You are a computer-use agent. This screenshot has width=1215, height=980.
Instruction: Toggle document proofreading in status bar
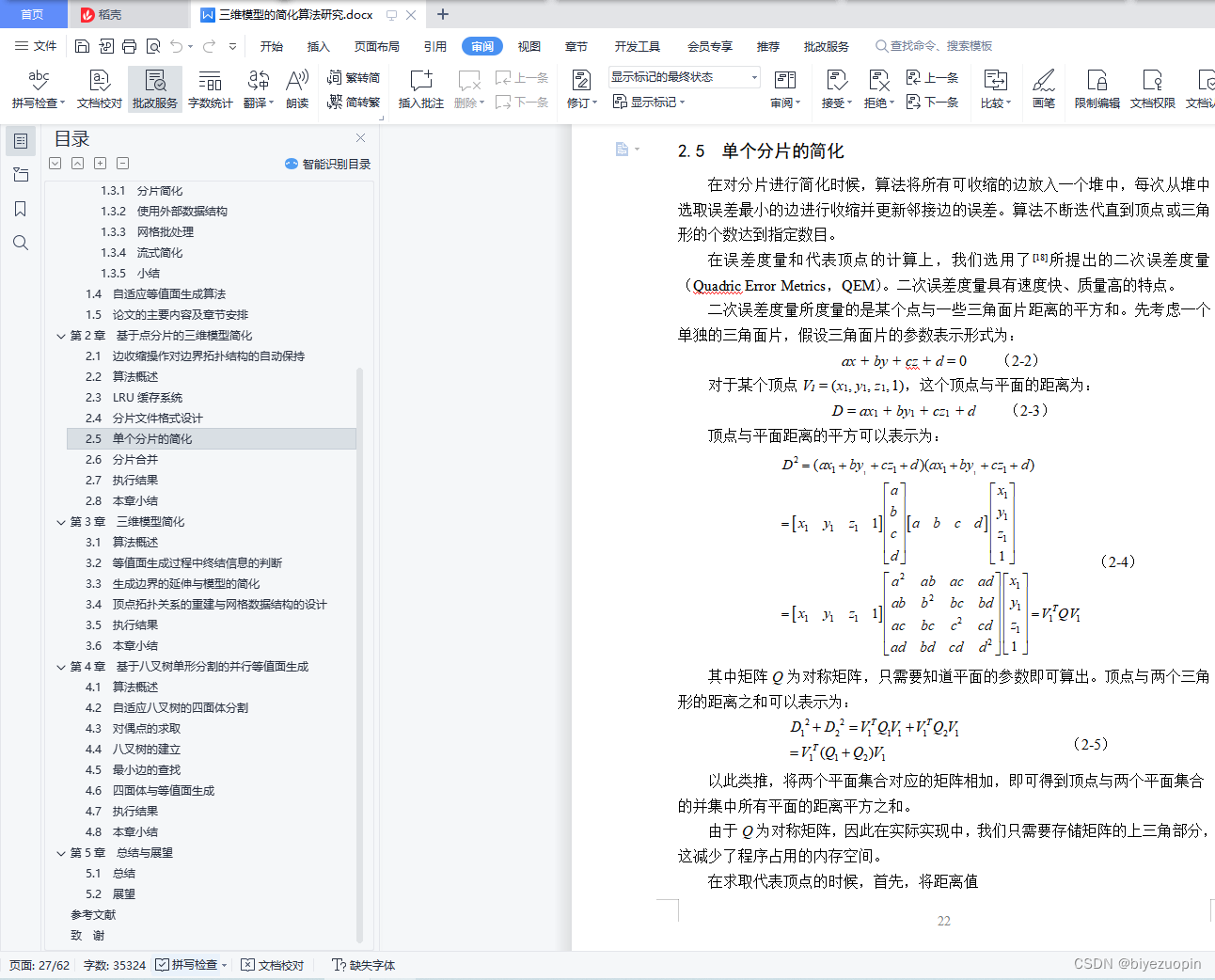pyautogui.click(x=273, y=965)
